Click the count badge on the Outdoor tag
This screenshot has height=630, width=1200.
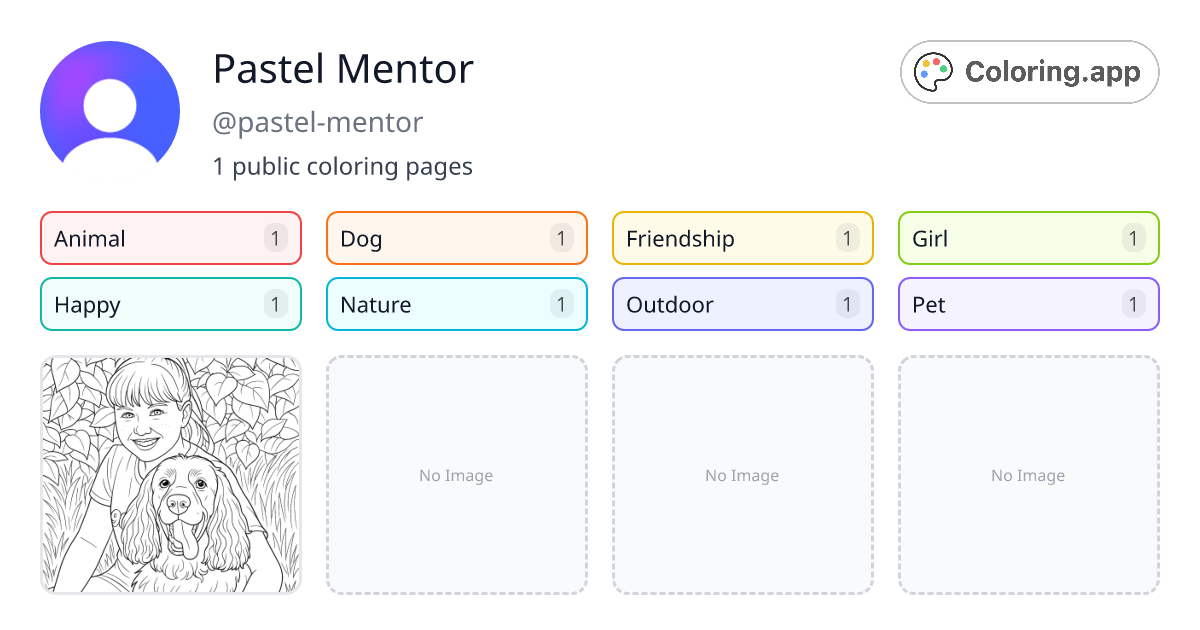847,304
